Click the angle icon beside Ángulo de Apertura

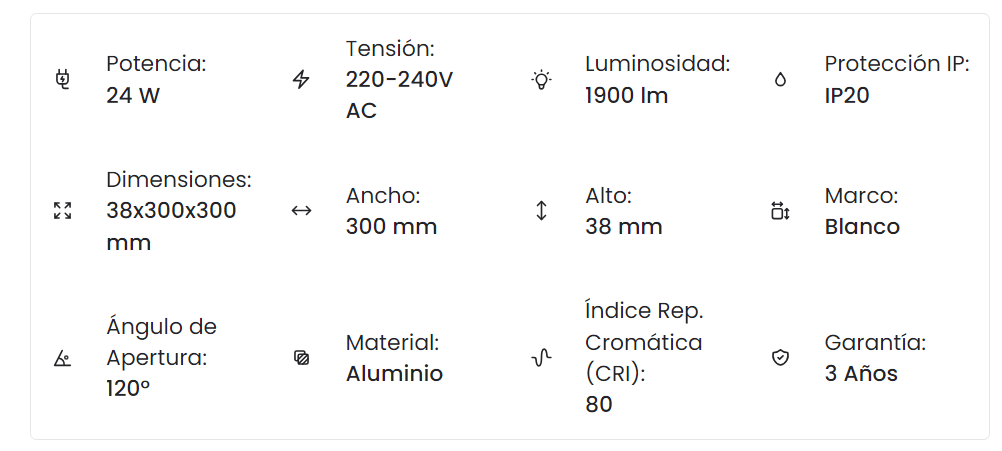[x=62, y=358]
